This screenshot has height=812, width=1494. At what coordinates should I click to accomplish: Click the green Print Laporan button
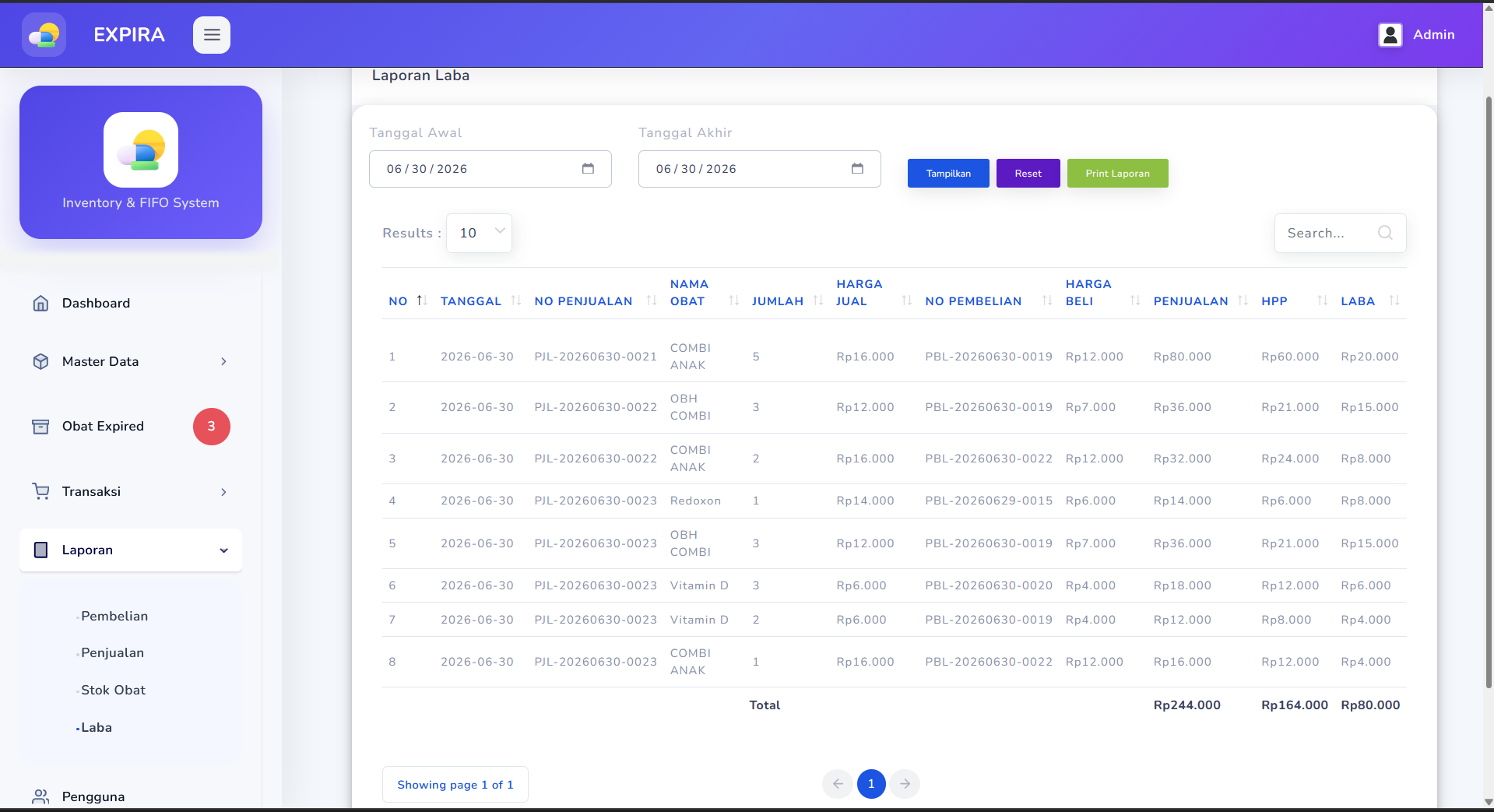(x=1117, y=174)
